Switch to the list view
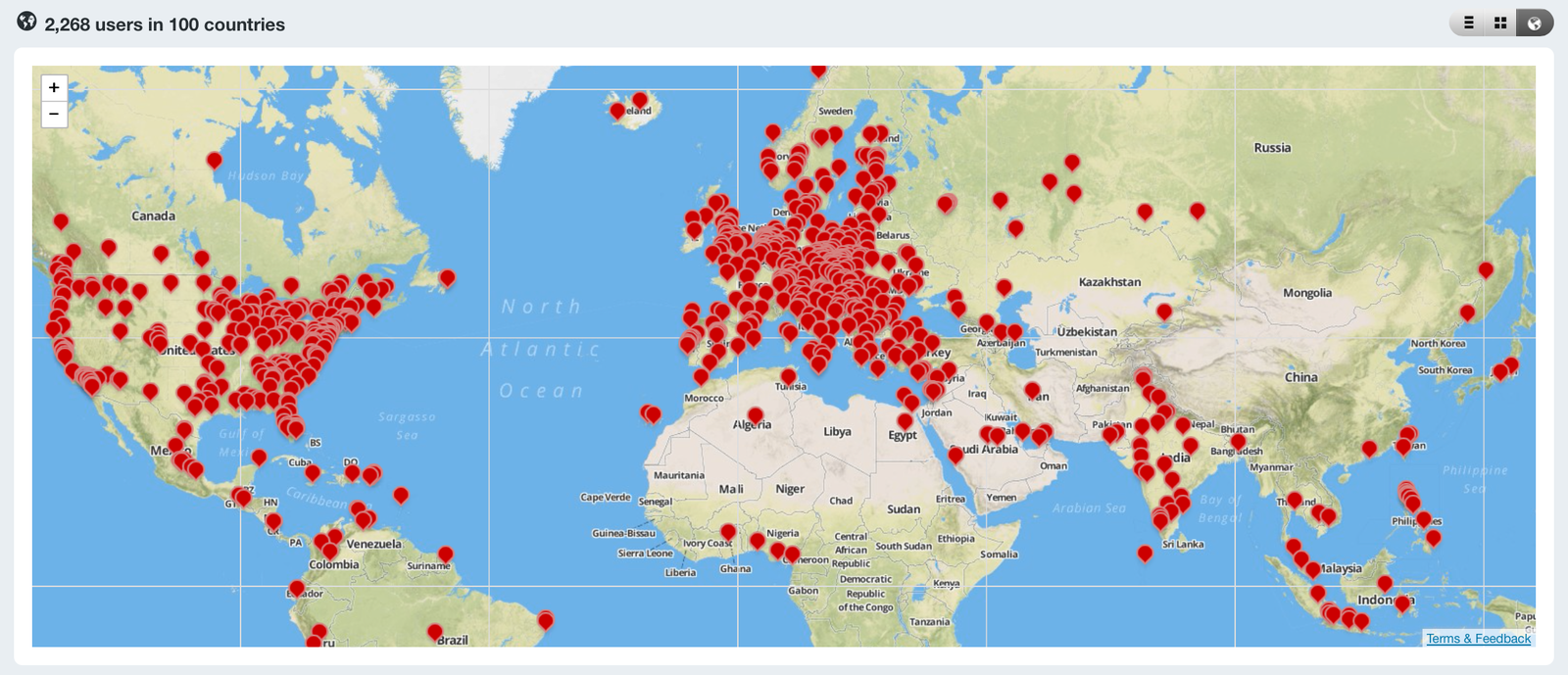This screenshot has width=1568, height=675. pos(1468,23)
